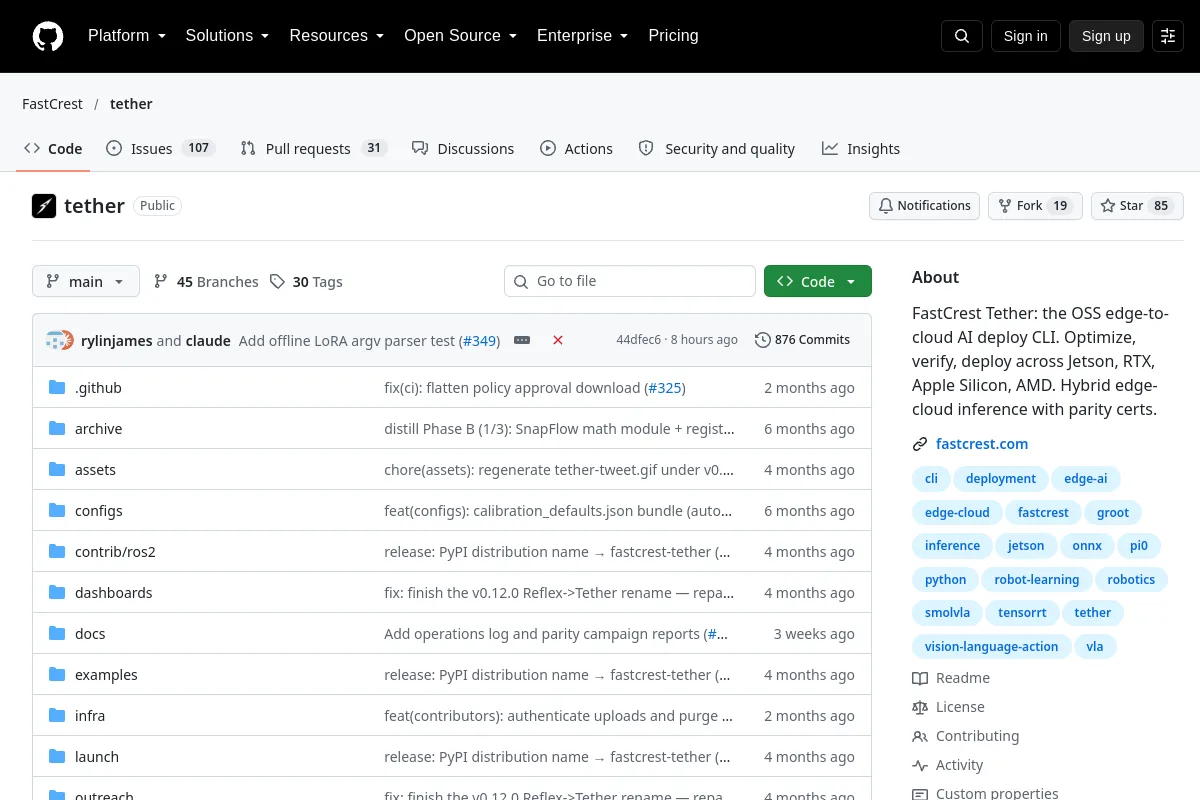Open the fastcrest.com website link

click(x=982, y=444)
